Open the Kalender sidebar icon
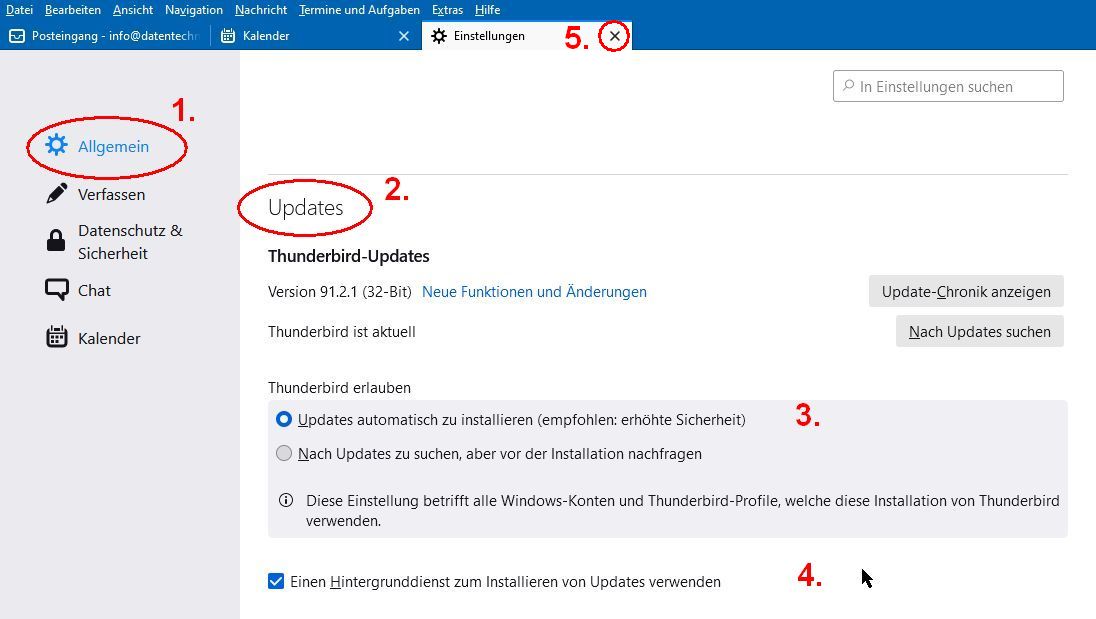 tap(57, 337)
